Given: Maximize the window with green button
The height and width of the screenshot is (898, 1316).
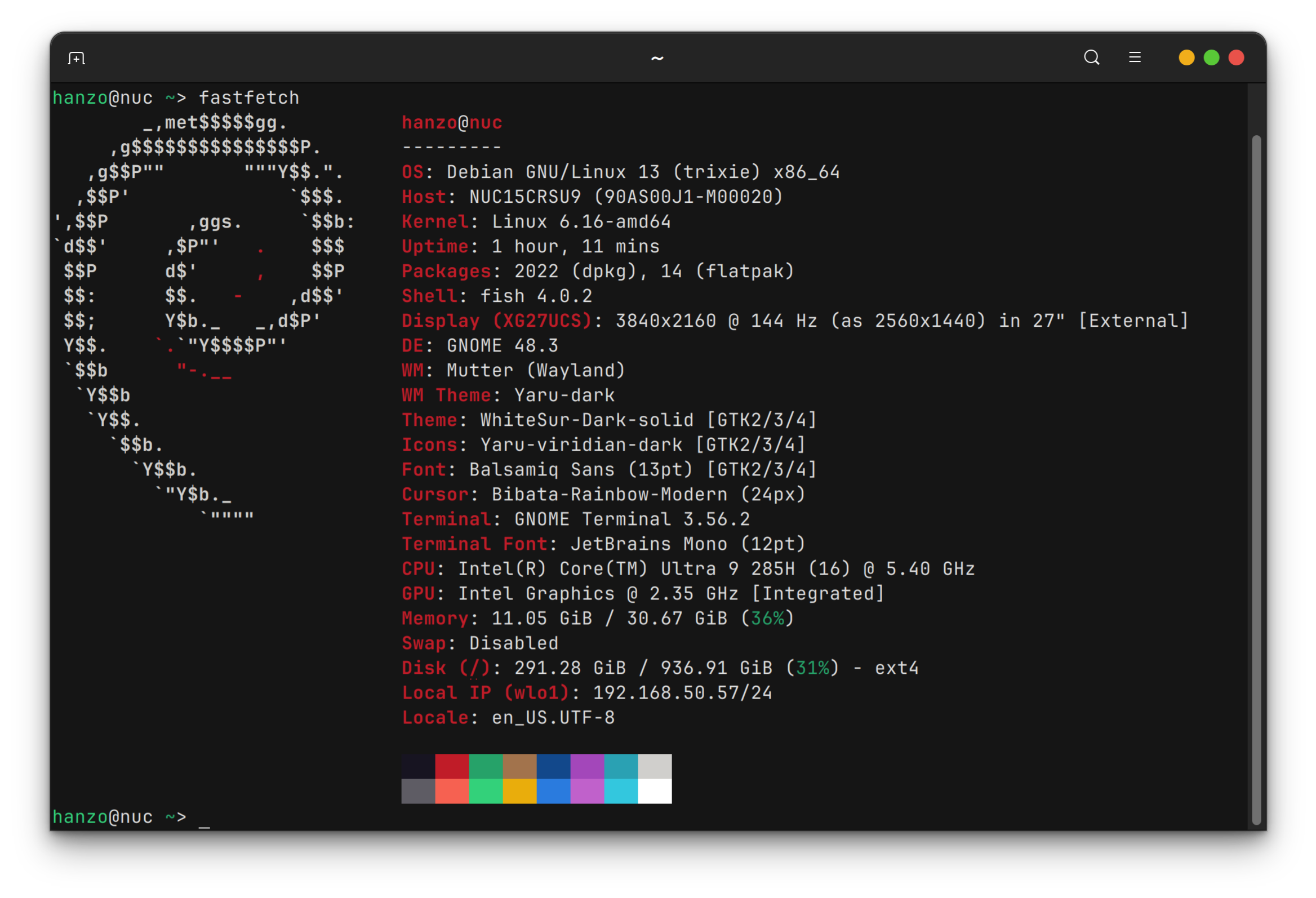Looking at the screenshot, I should 1211,58.
